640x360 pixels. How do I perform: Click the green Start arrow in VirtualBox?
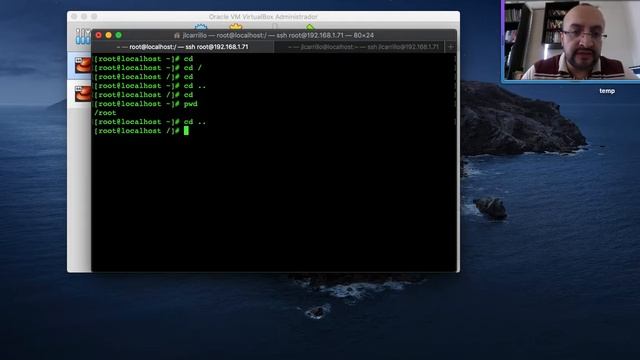pos(310,27)
